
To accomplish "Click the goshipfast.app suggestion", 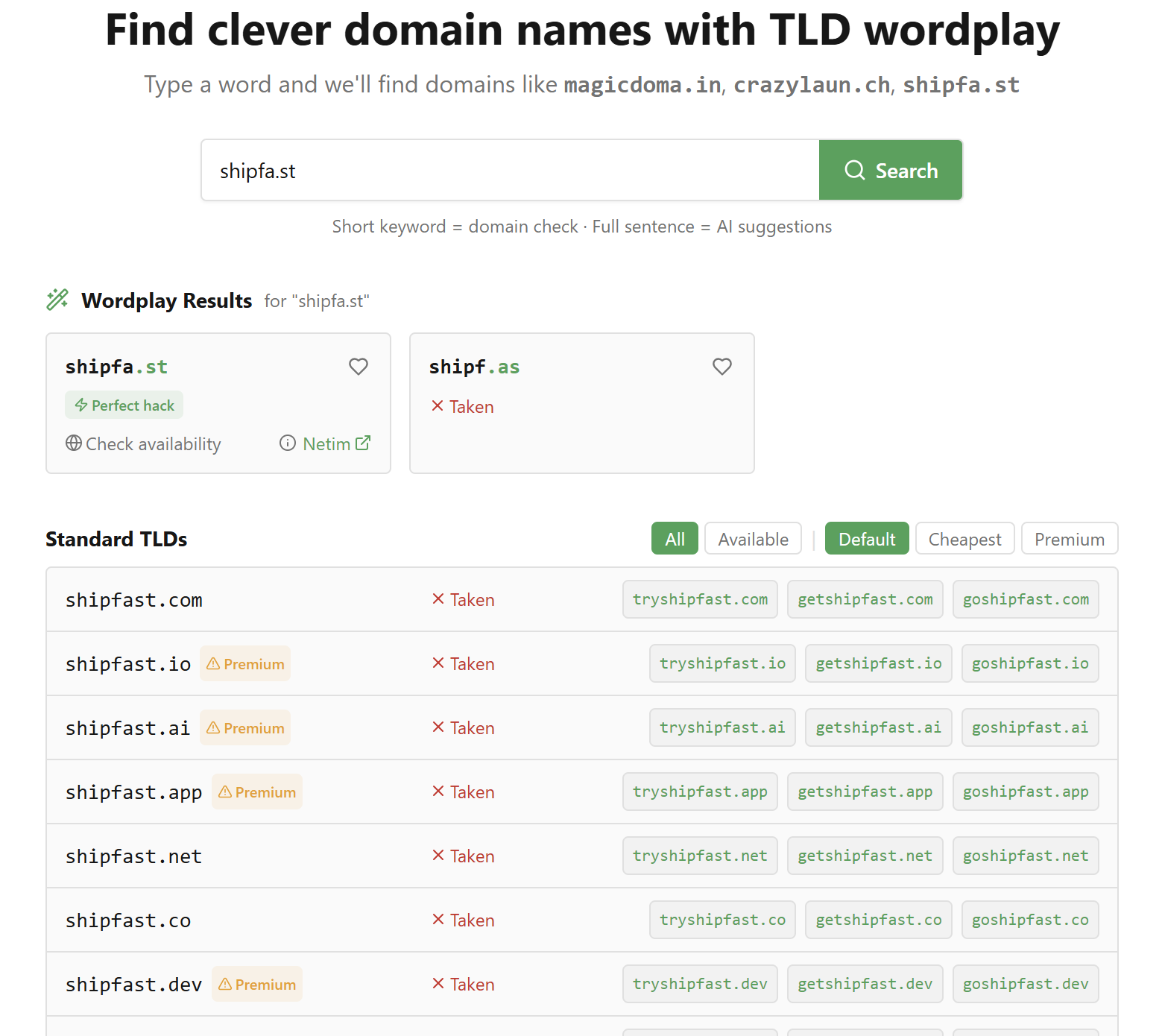I will (x=1026, y=792).
